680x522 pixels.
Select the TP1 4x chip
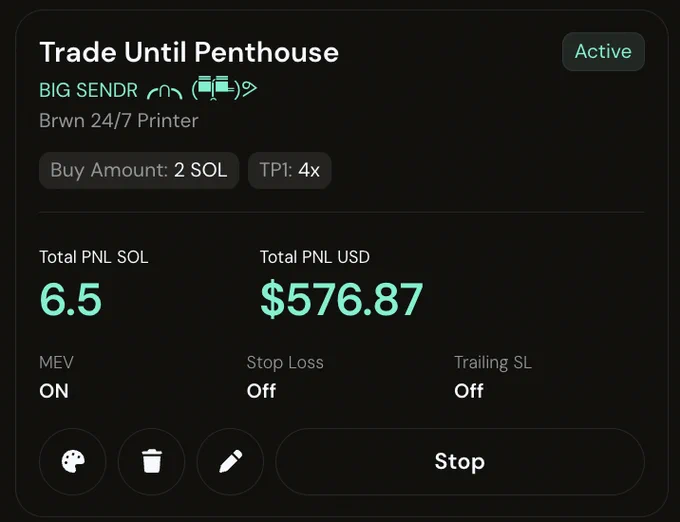[x=290, y=170]
